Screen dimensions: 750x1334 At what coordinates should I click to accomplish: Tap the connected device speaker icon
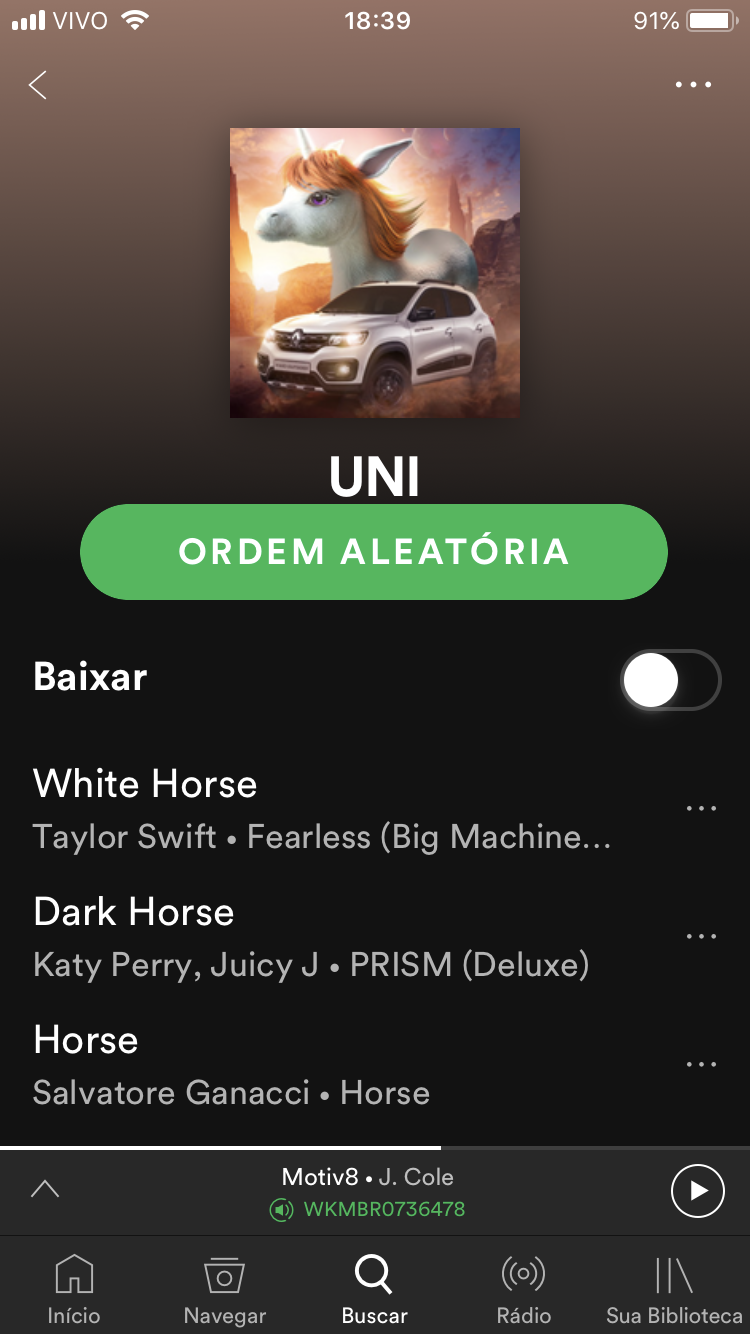(x=281, y=1210)
